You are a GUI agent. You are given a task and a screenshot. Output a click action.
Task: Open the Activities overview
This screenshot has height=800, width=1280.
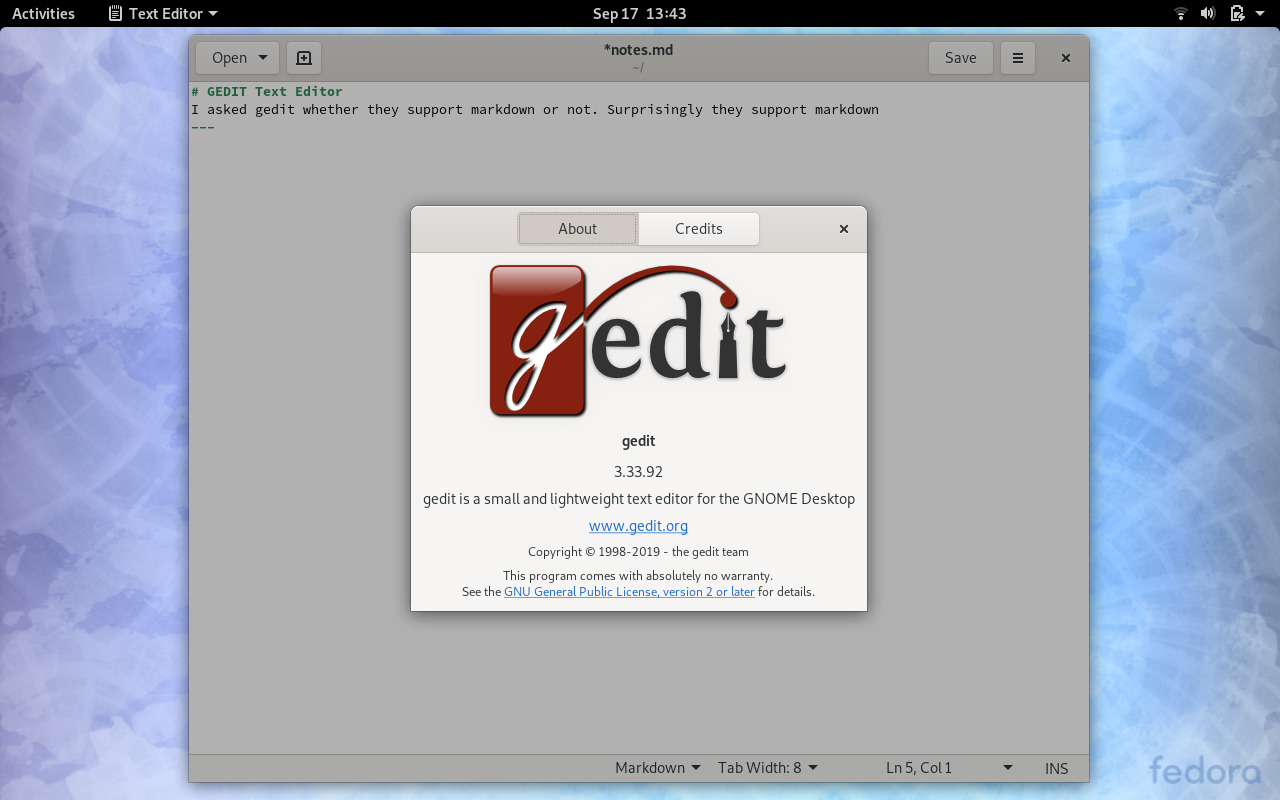point(43,13)
